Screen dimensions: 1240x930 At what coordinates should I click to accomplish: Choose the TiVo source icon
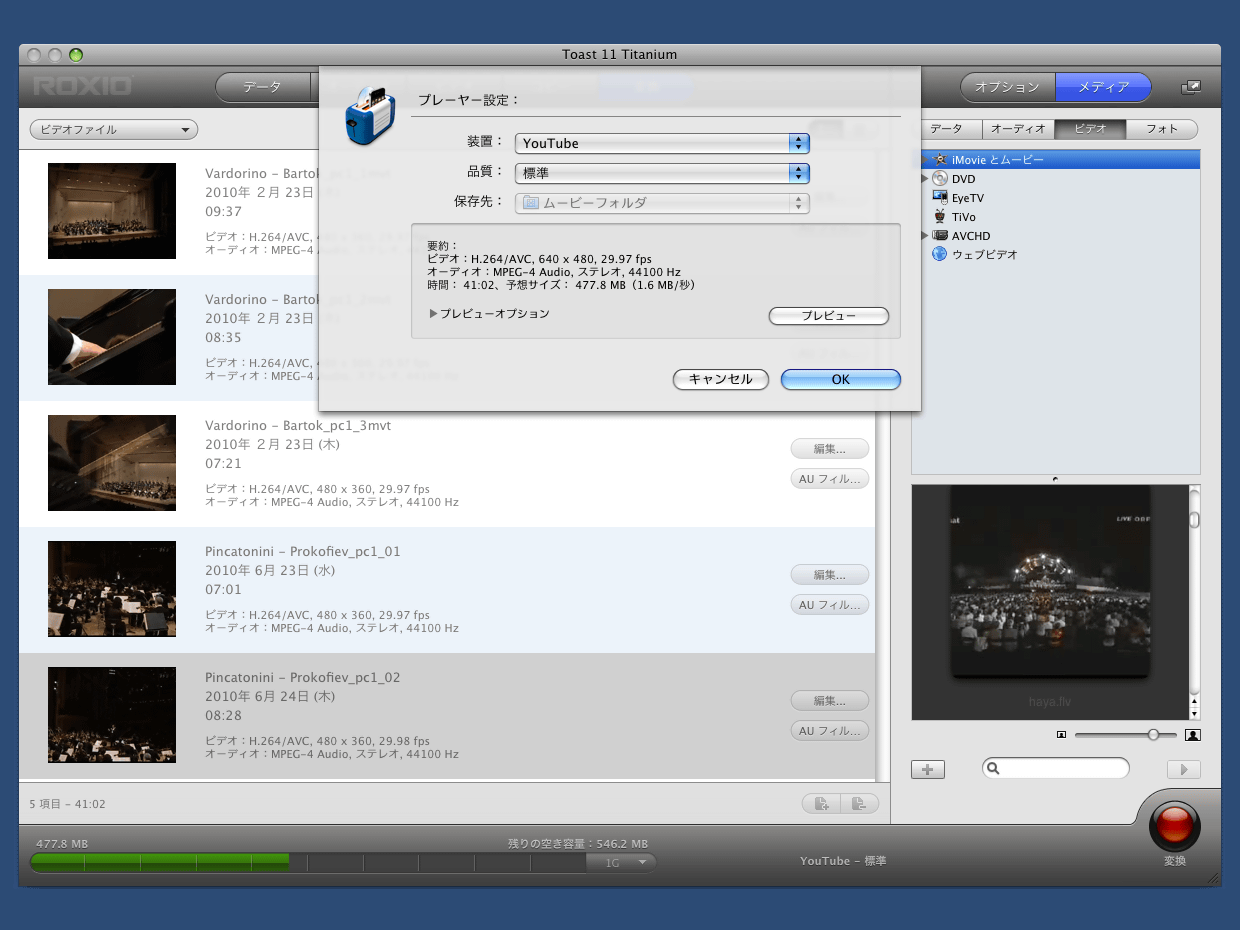point(940,217)
